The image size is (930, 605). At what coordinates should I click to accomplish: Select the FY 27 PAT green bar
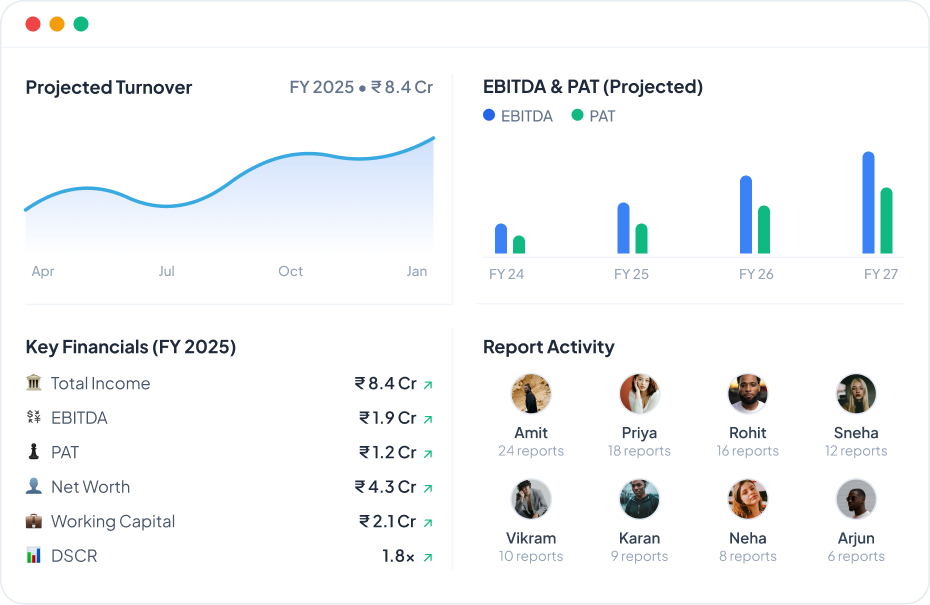coord(886,221)
